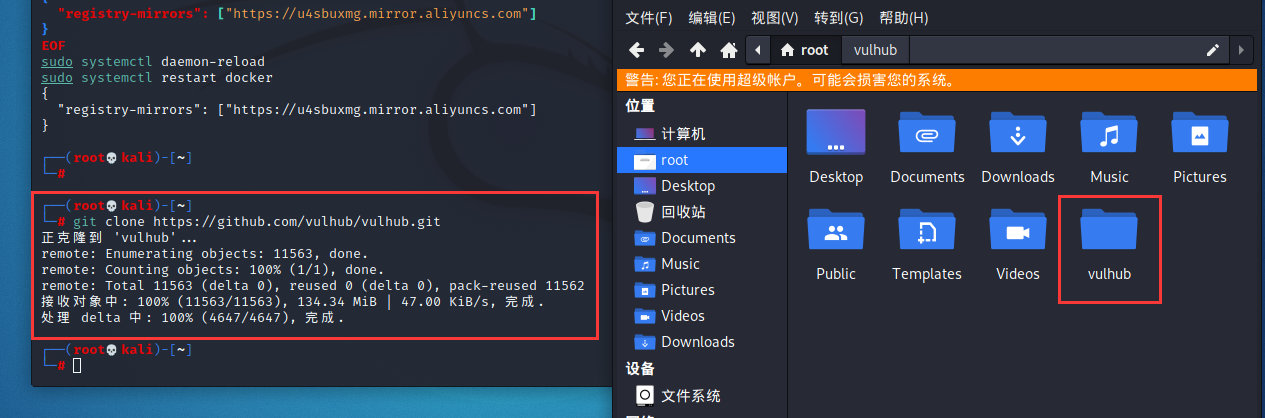Select Downloads in sidebar

pyautogui.click(x=700, y=342)
